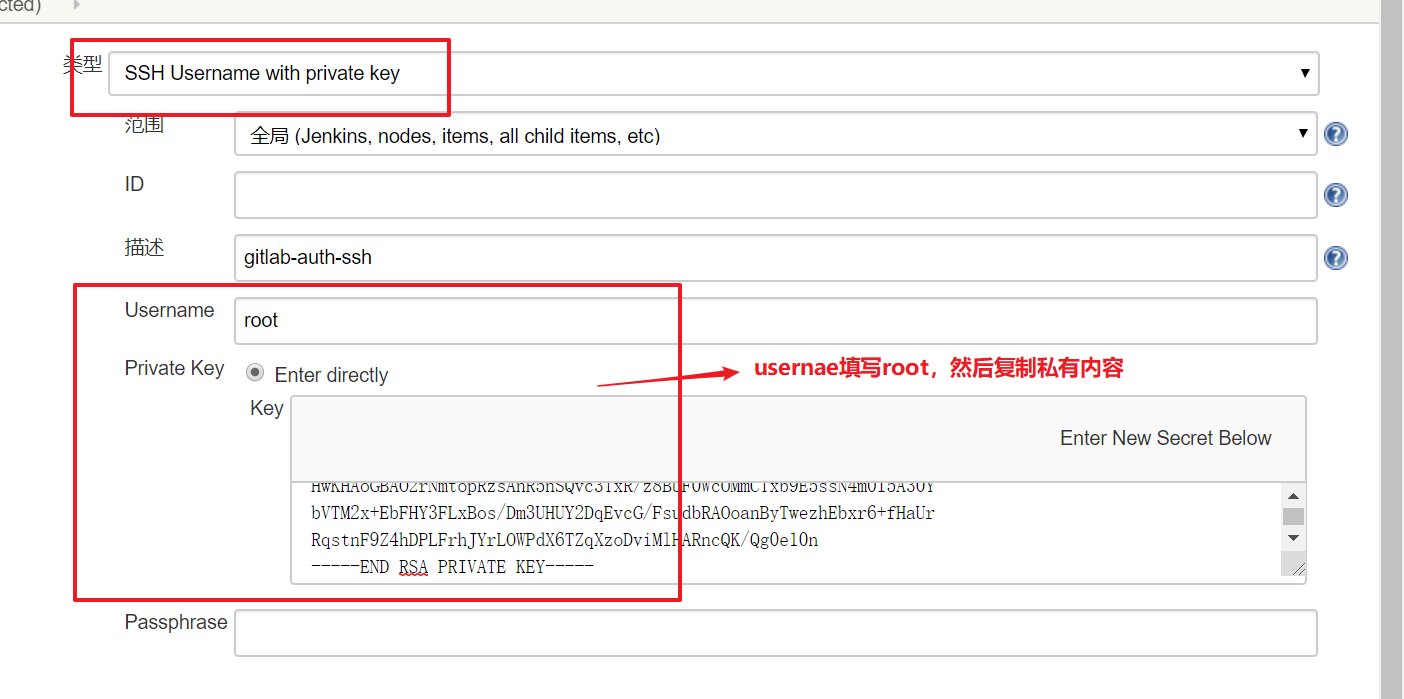Screen dimensions: 1404x699
Task: Click the "Enter New Secret Below" text
Action: pyautogui.click(x=1166, y=438)
